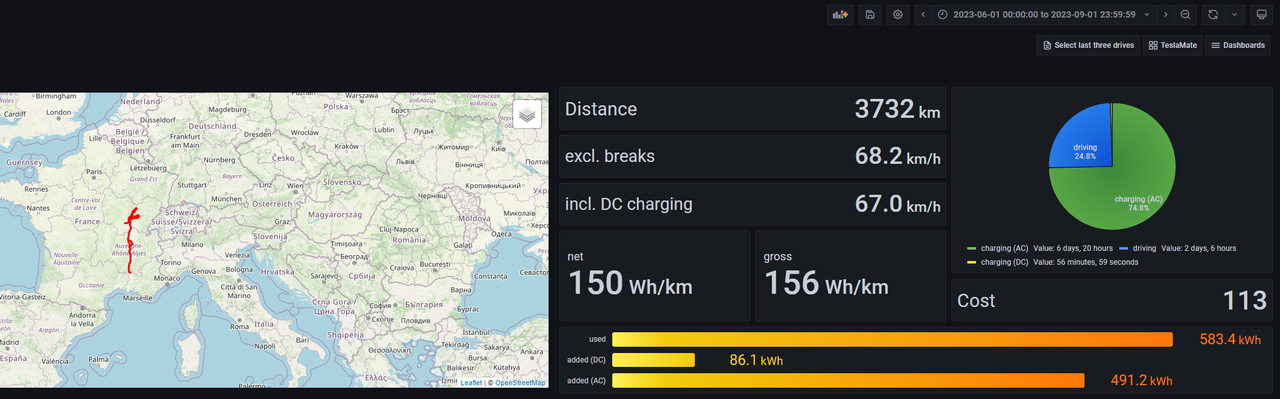Save the dashboard with the disk icon

point(870,15)
